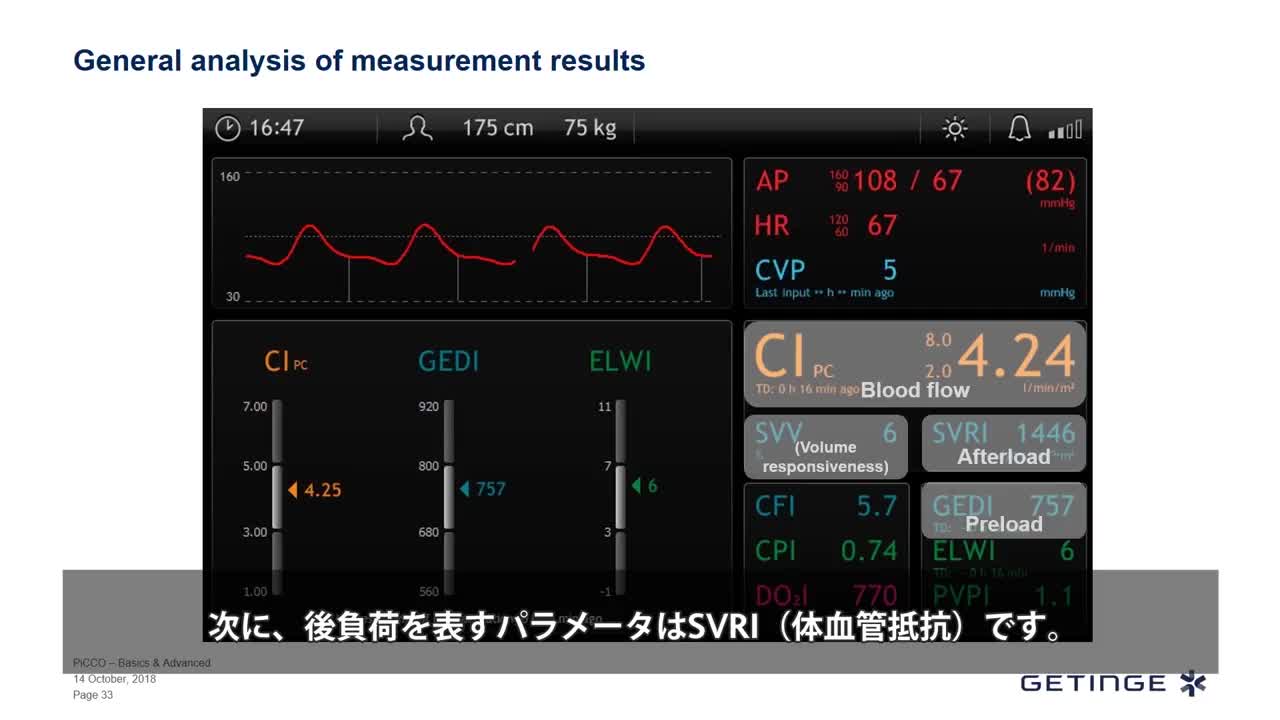Click the 16:47 time display
The height and width of the screenshot is (720, 1280).
pos(276,128)
